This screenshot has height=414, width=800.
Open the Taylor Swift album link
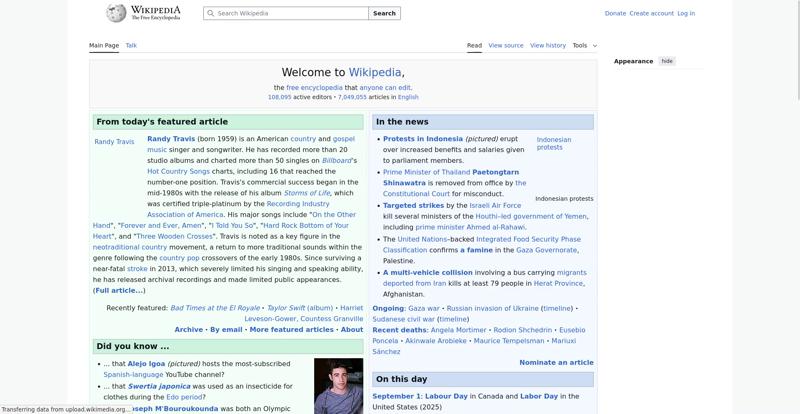[x=299, y=308]
